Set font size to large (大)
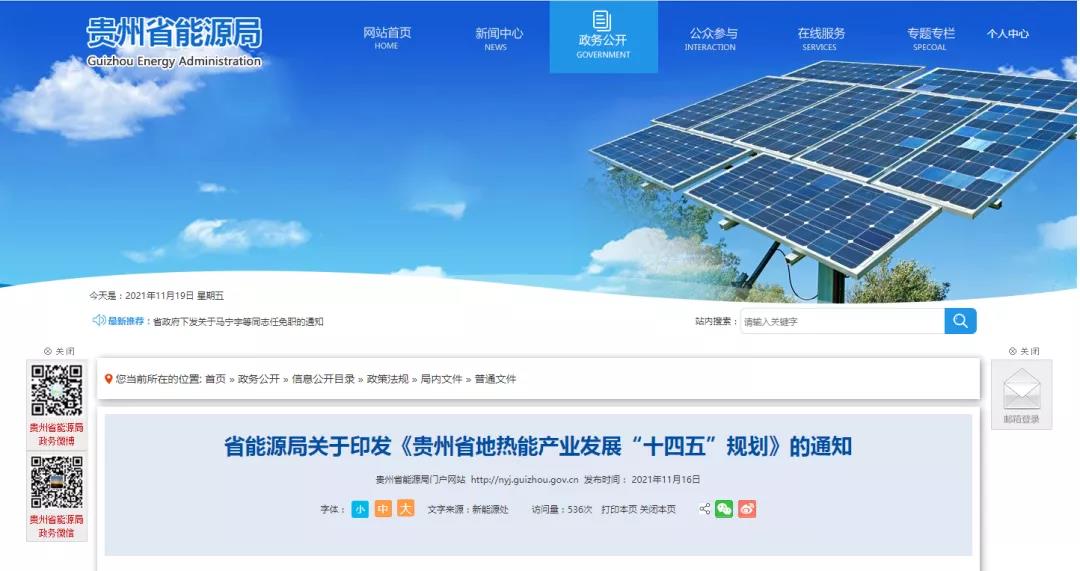Screen dimensions: 1080x571 (406, 509)
